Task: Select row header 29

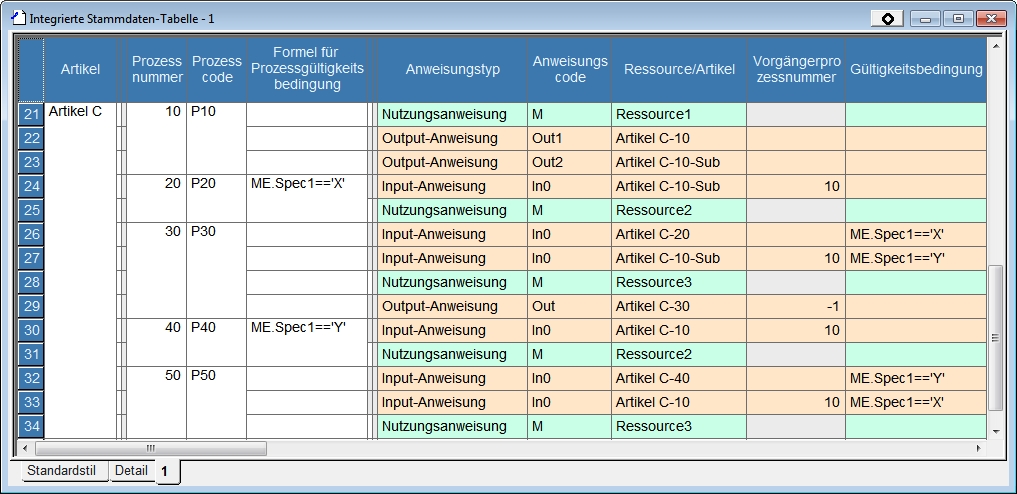Action: (x=31, y=306)
